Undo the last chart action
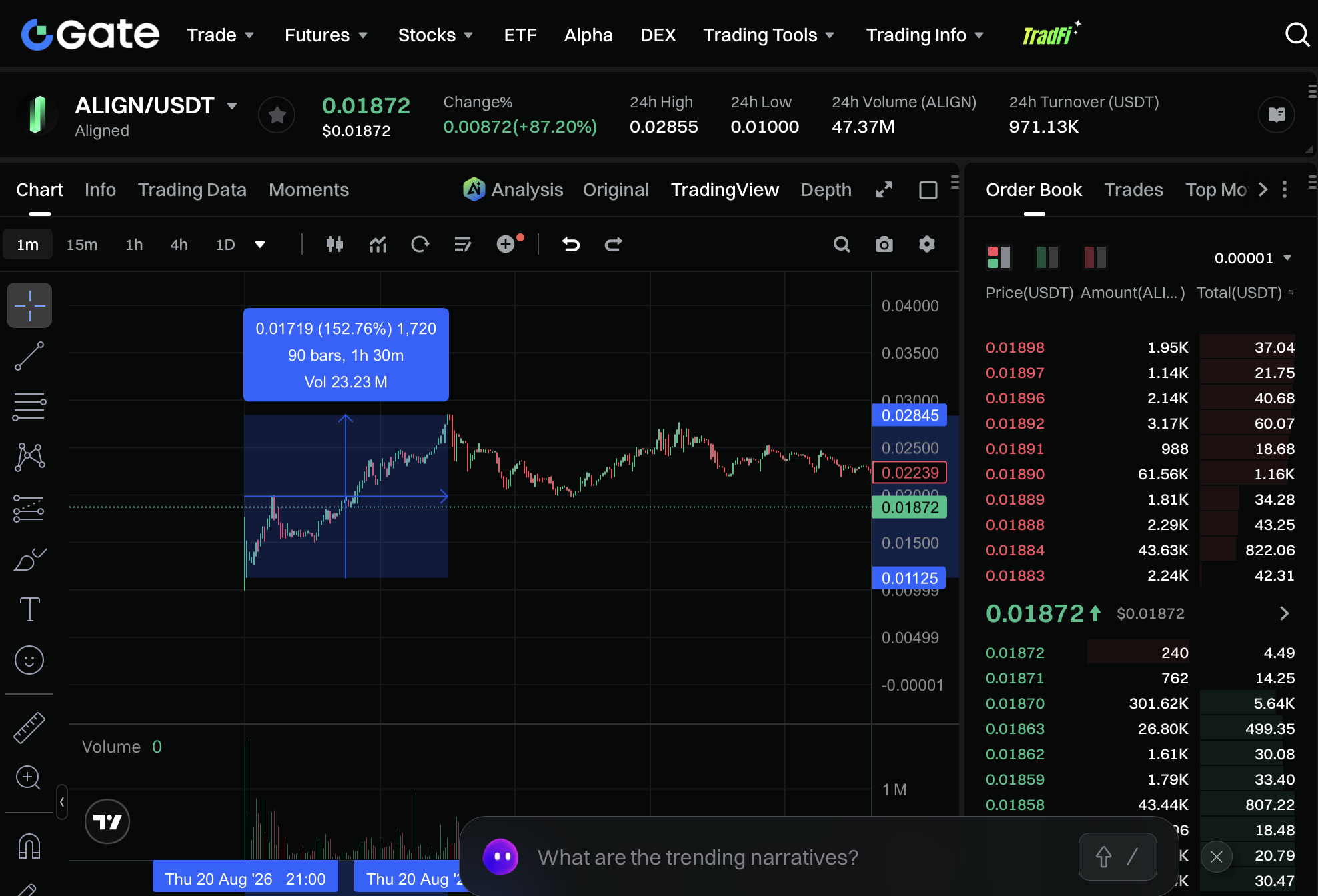Screen dimensions: 1318x896 pyautogui.click(x=571, y=245)
